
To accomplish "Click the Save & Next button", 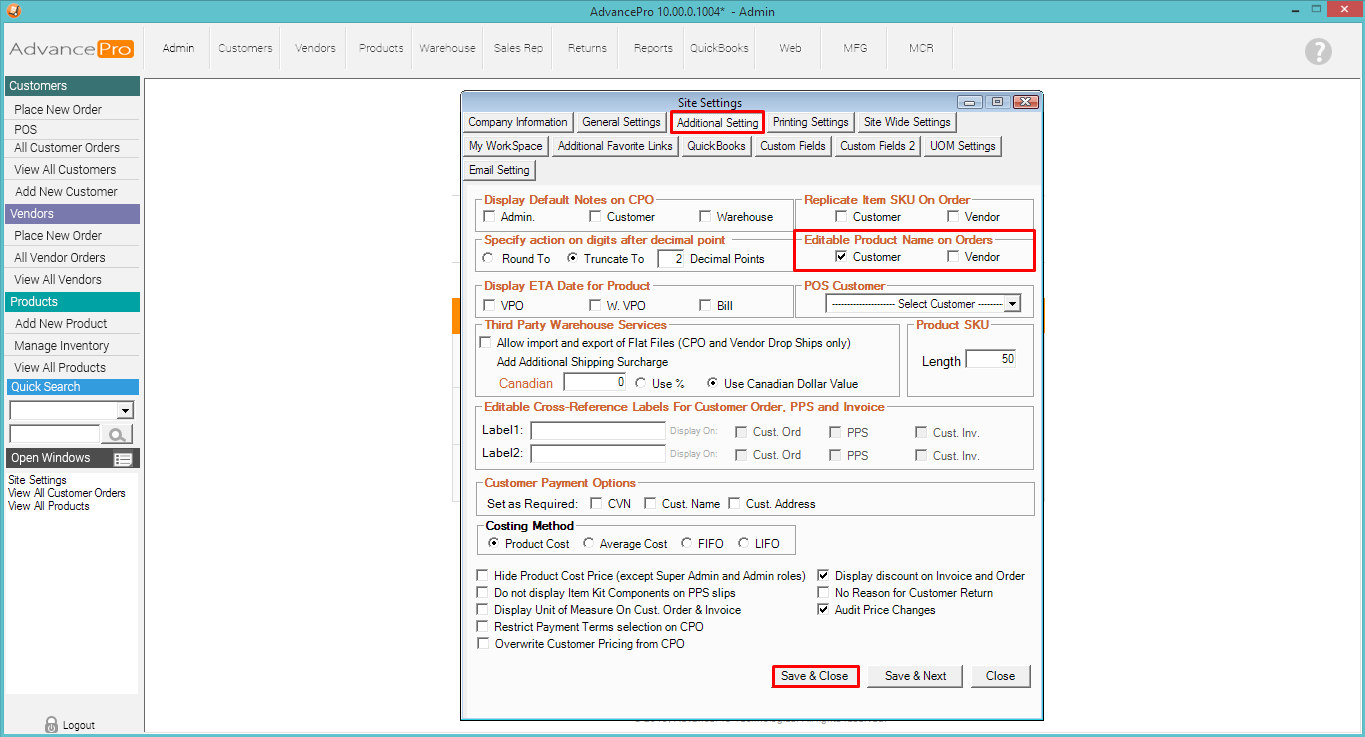I will click(x=915, y=676).
